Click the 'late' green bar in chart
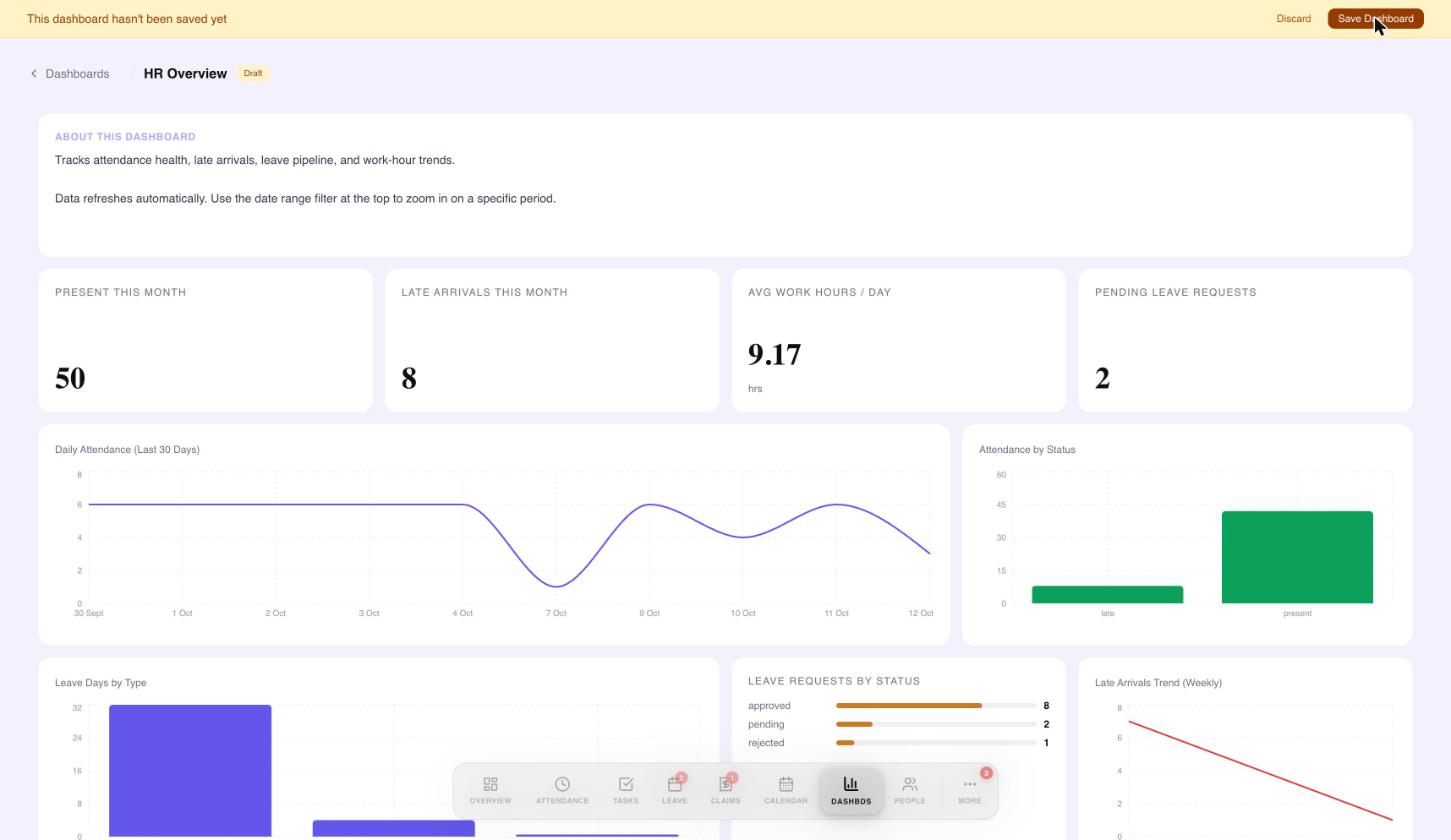The width and height of the screenshot is (1451, 840). [1107, 595]
